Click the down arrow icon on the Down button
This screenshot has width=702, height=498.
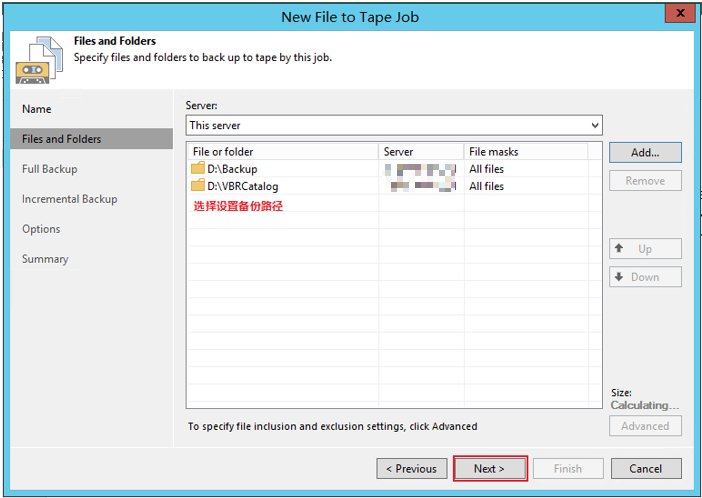pyautogui.click(x=619, y=277)
